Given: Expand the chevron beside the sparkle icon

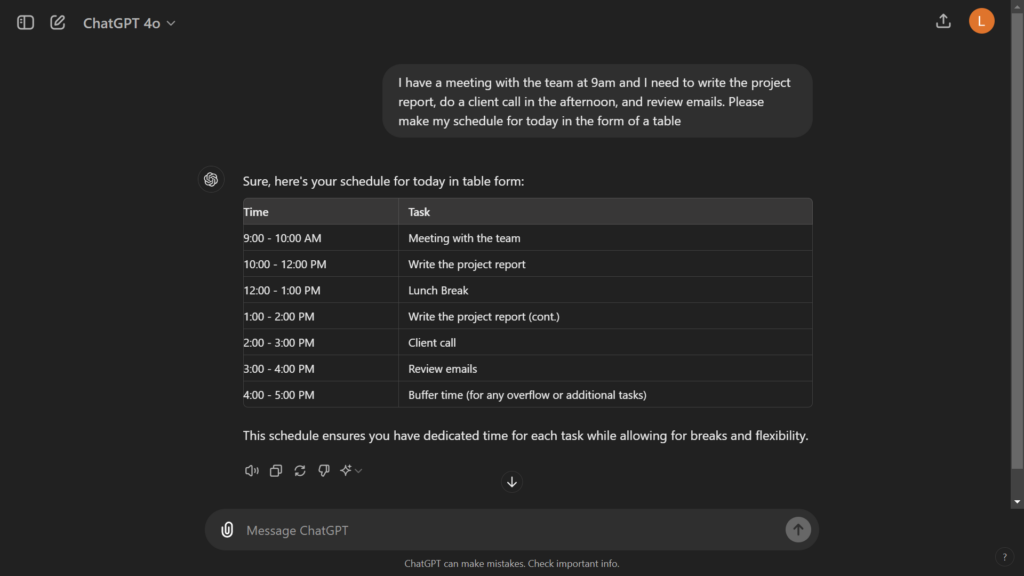Looking at the screenshot, I should click(358, 470).
